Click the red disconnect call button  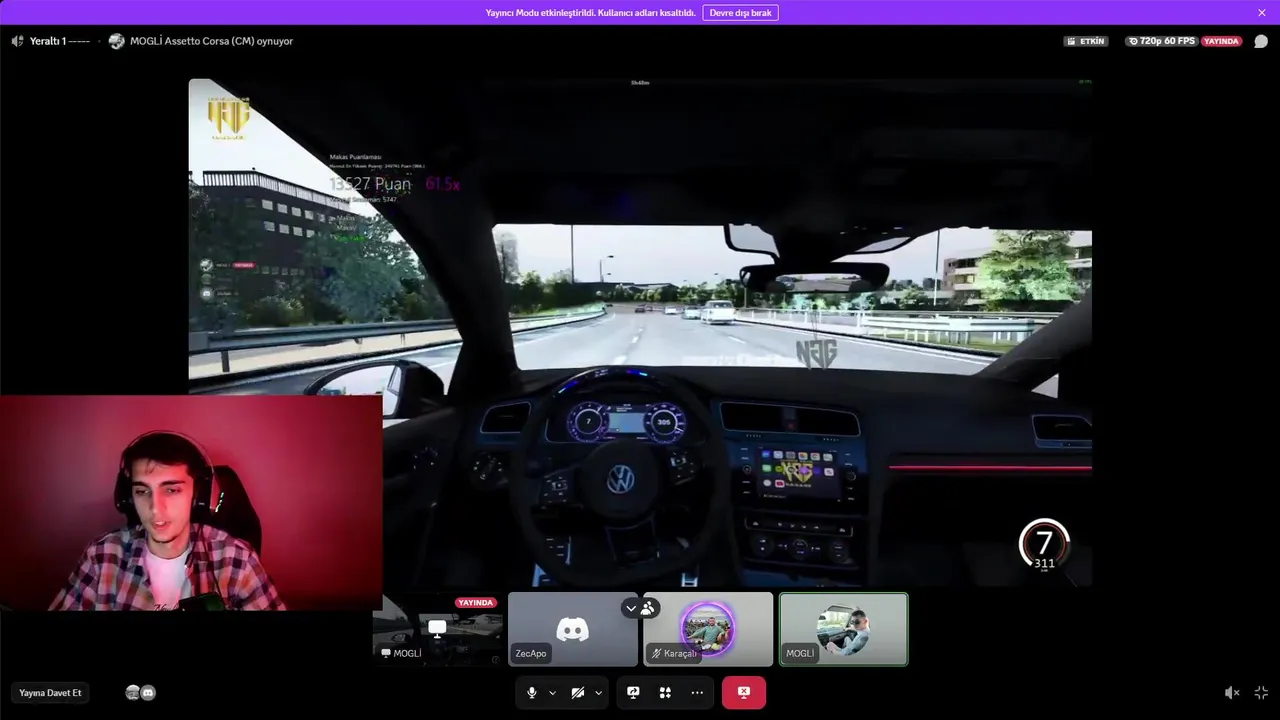(x=744, y=692)
